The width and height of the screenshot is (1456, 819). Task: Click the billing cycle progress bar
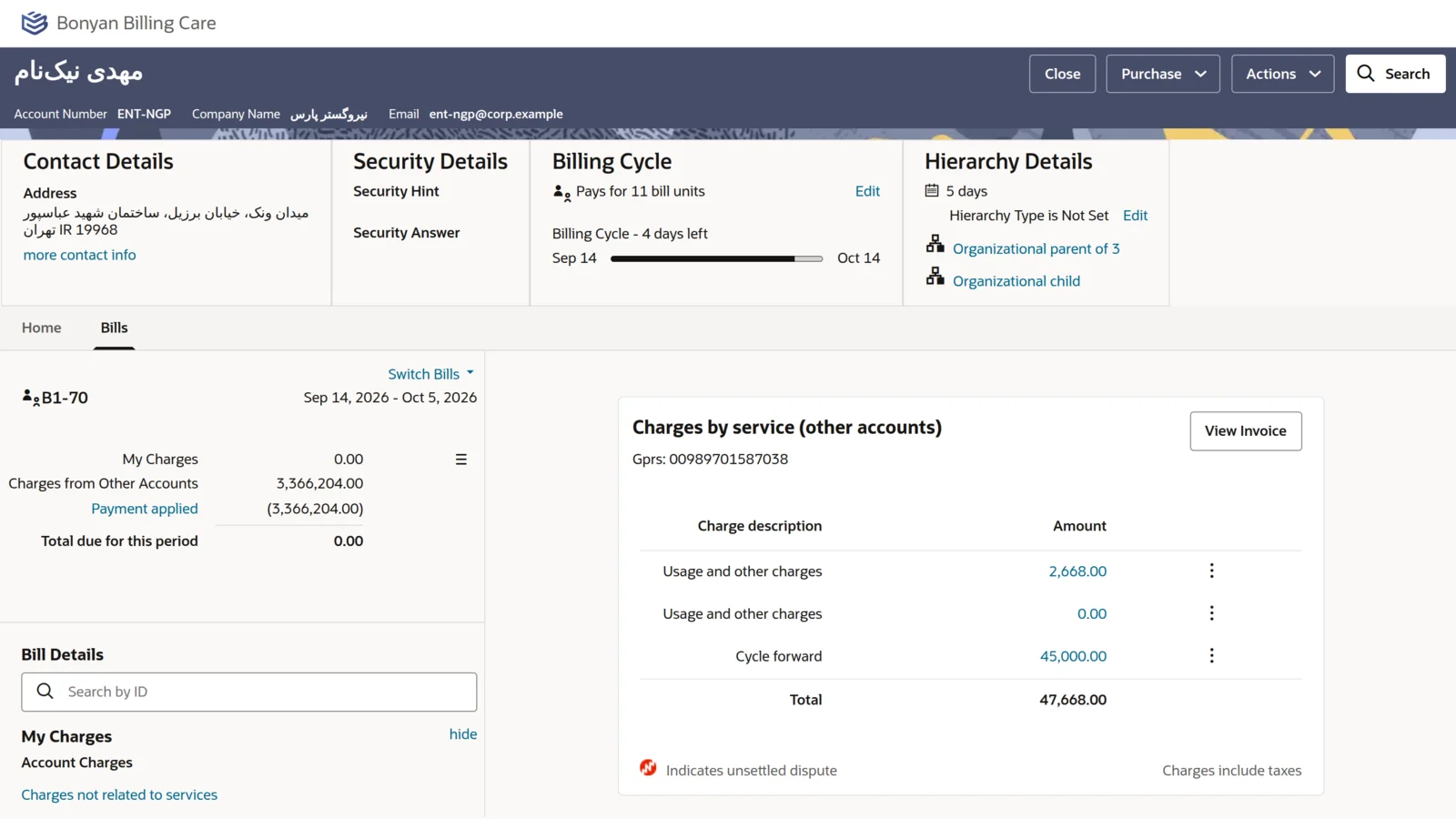(717, 258)
